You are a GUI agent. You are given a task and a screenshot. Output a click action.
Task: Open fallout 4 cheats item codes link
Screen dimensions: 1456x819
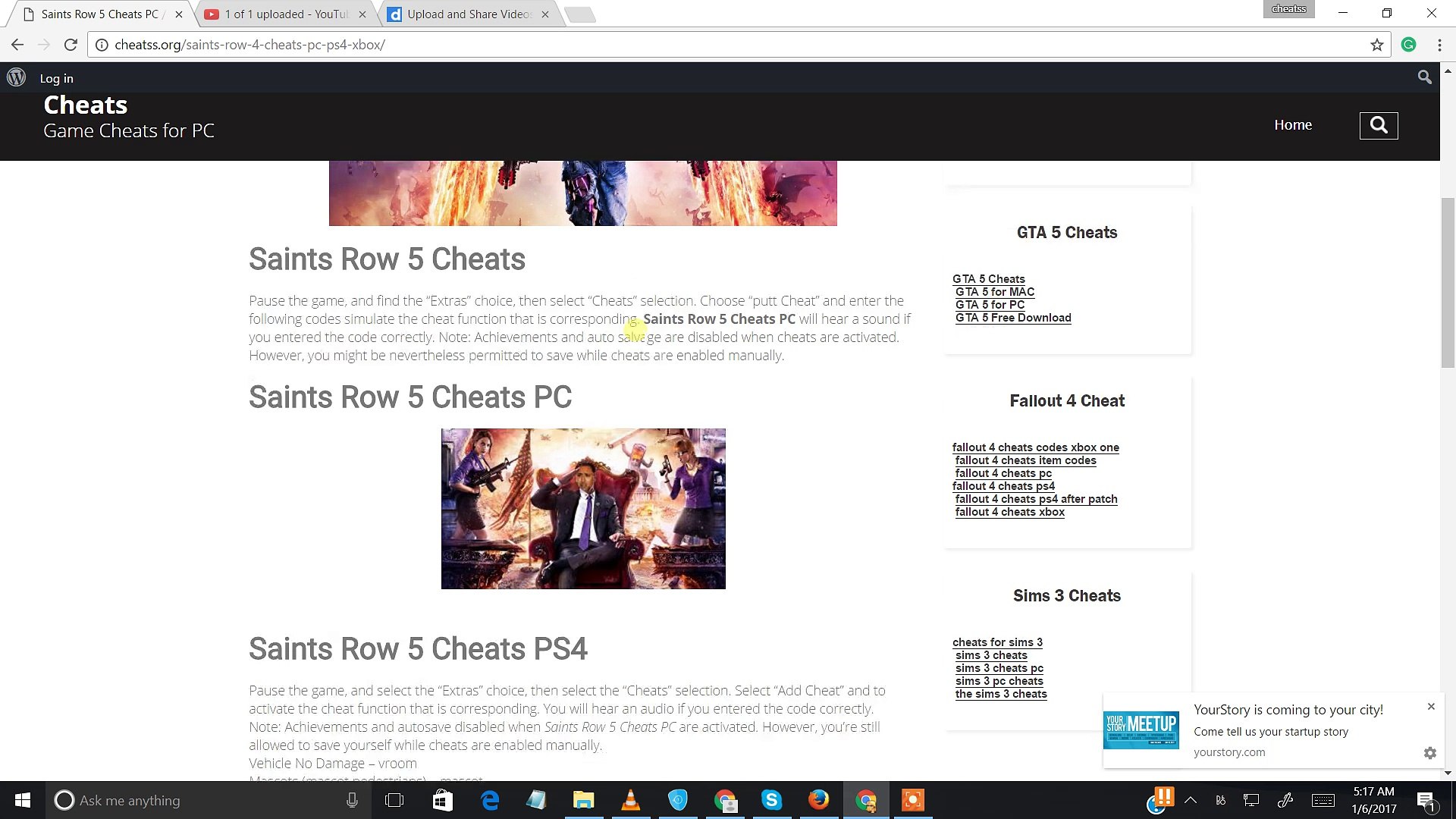click(x=1025, y=460)
